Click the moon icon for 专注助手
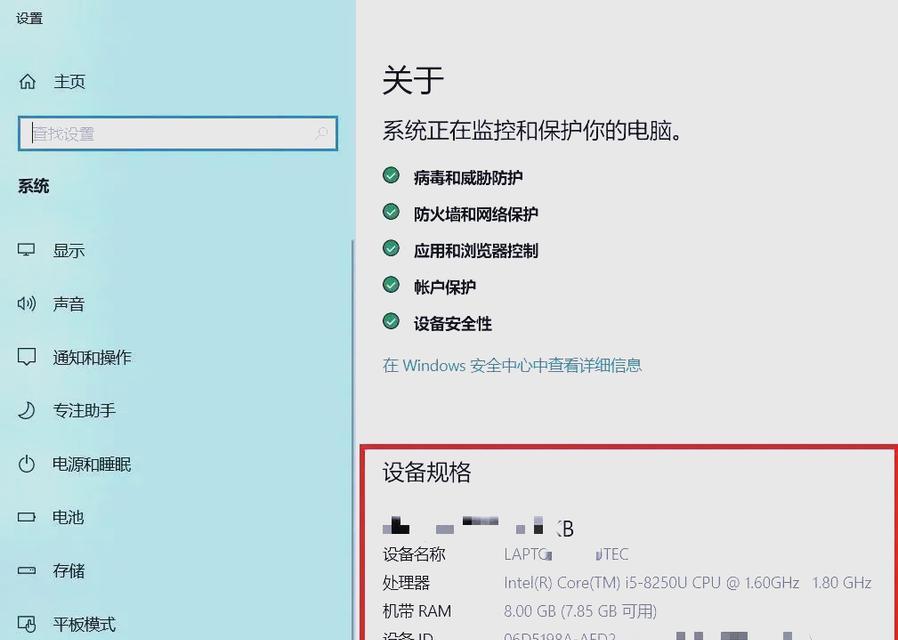898x640 pixels. click(x=27, y=410)
